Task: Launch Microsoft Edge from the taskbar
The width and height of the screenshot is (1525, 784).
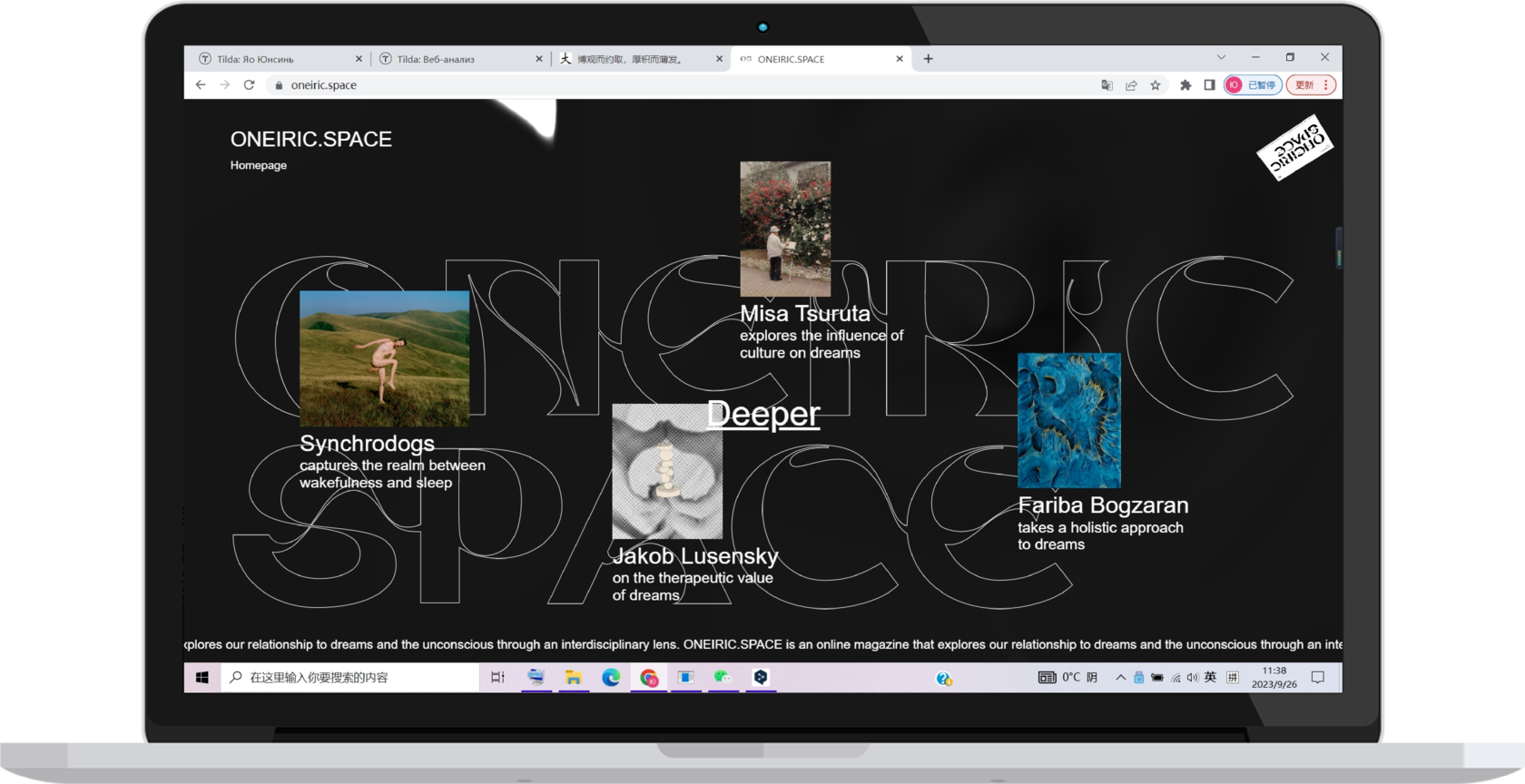Action: click(x=611, y=678)
